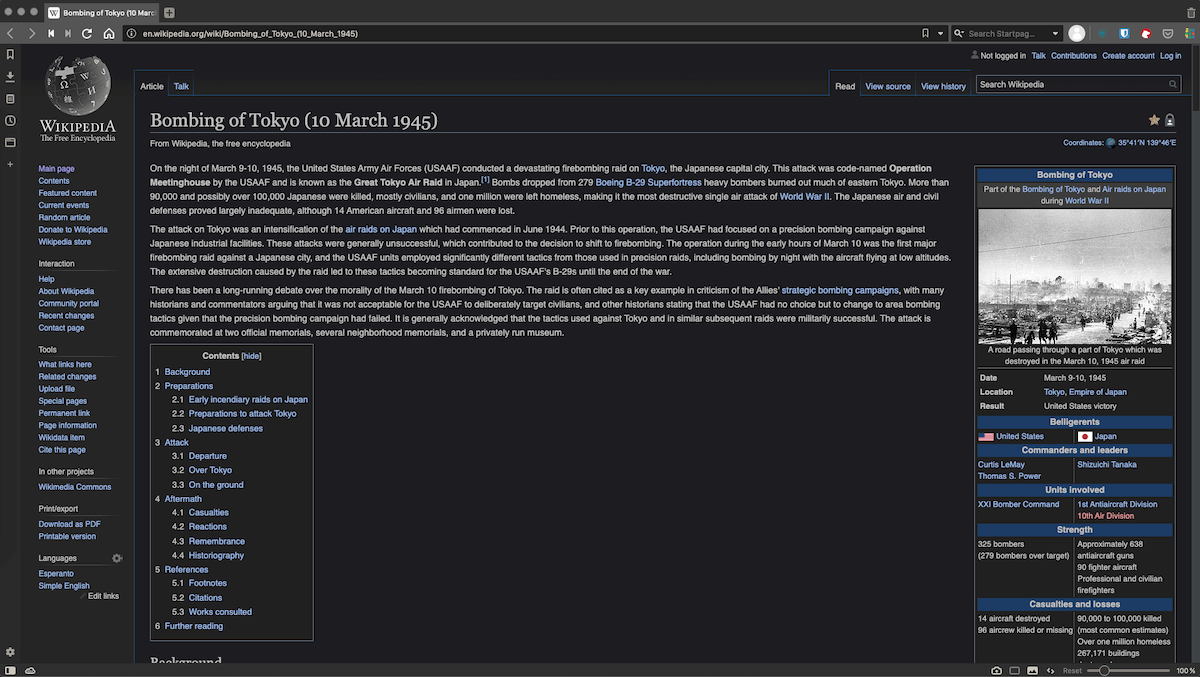The image size is (1200, 677).
Task: Click the sync cloud status icon
Action: pos(30,670)
